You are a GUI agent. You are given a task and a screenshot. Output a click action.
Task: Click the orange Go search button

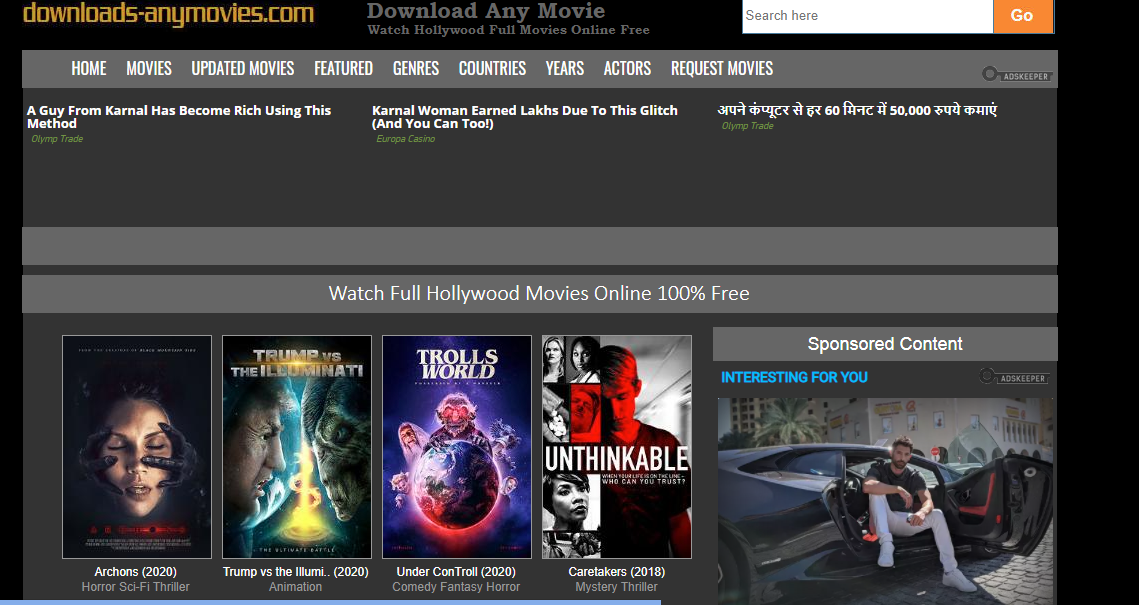click(1022, 16)
